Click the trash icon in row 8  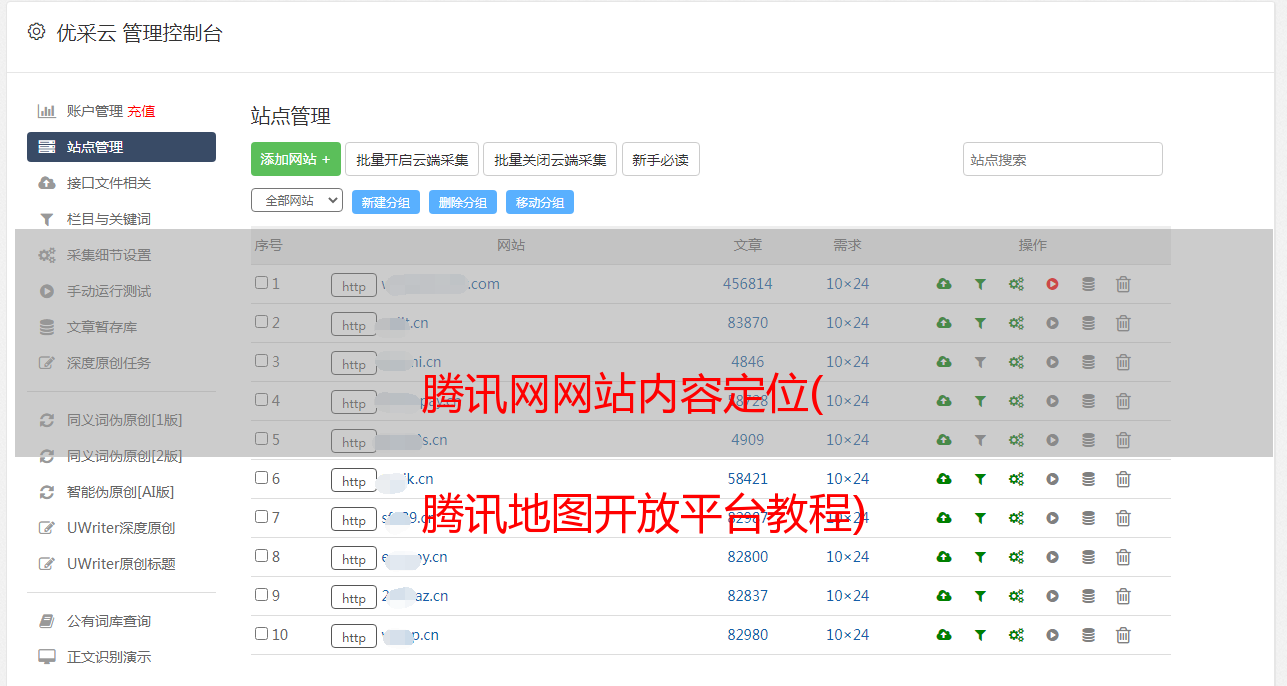coord(1123,557)
